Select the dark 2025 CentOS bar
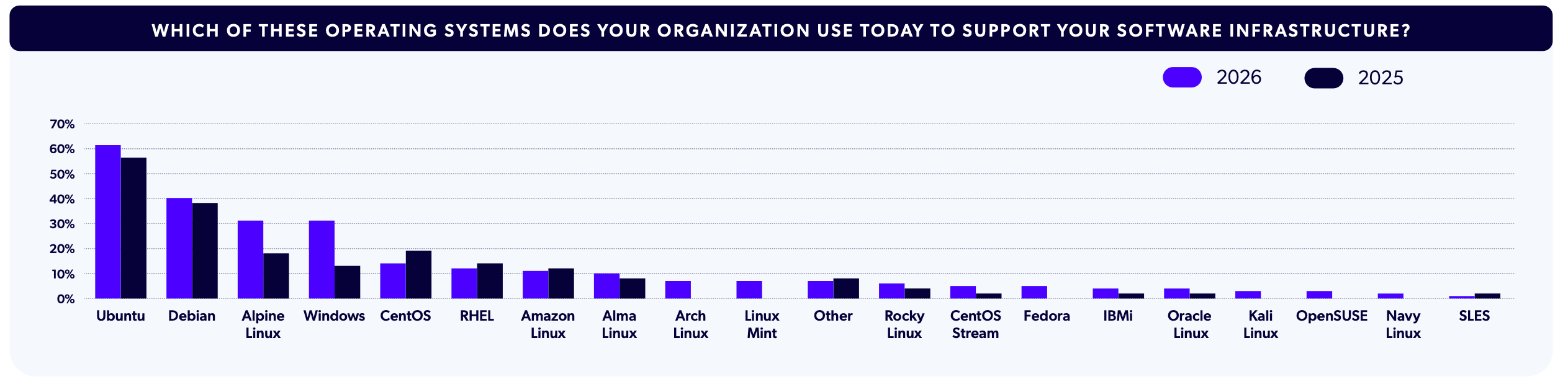 (418, 275)
